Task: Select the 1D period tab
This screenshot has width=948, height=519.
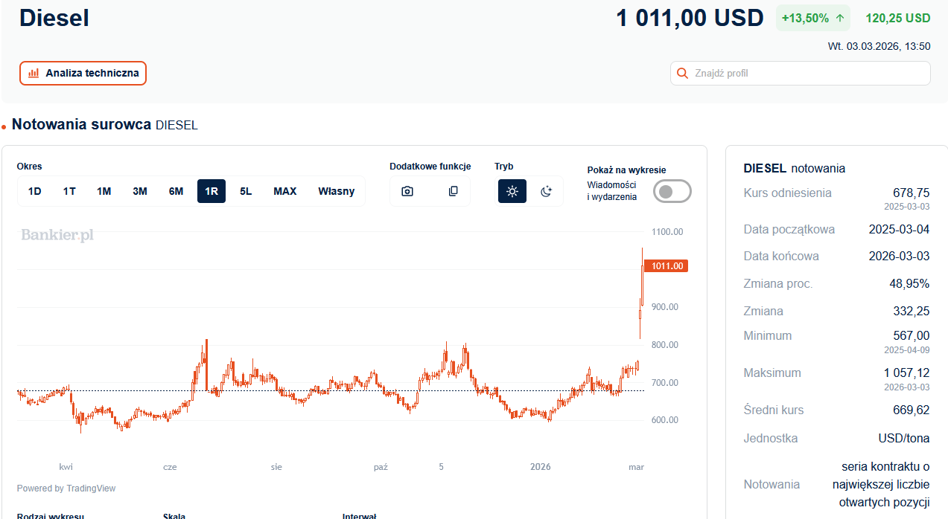Action: [34, 191]
